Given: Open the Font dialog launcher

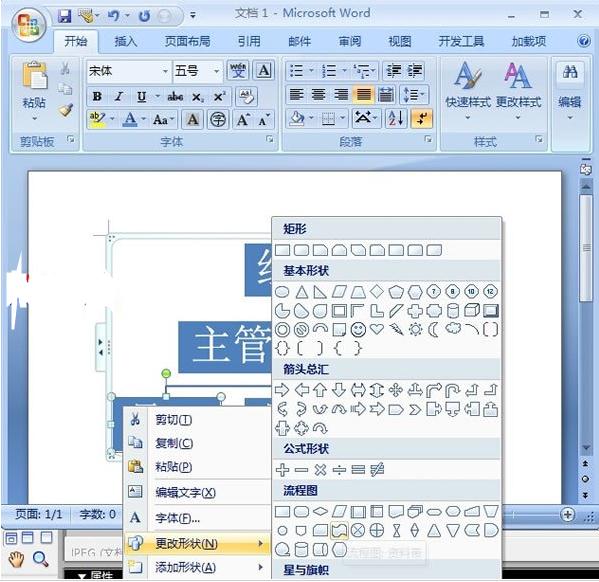Looking at the screenshot, I should [270, 139].
